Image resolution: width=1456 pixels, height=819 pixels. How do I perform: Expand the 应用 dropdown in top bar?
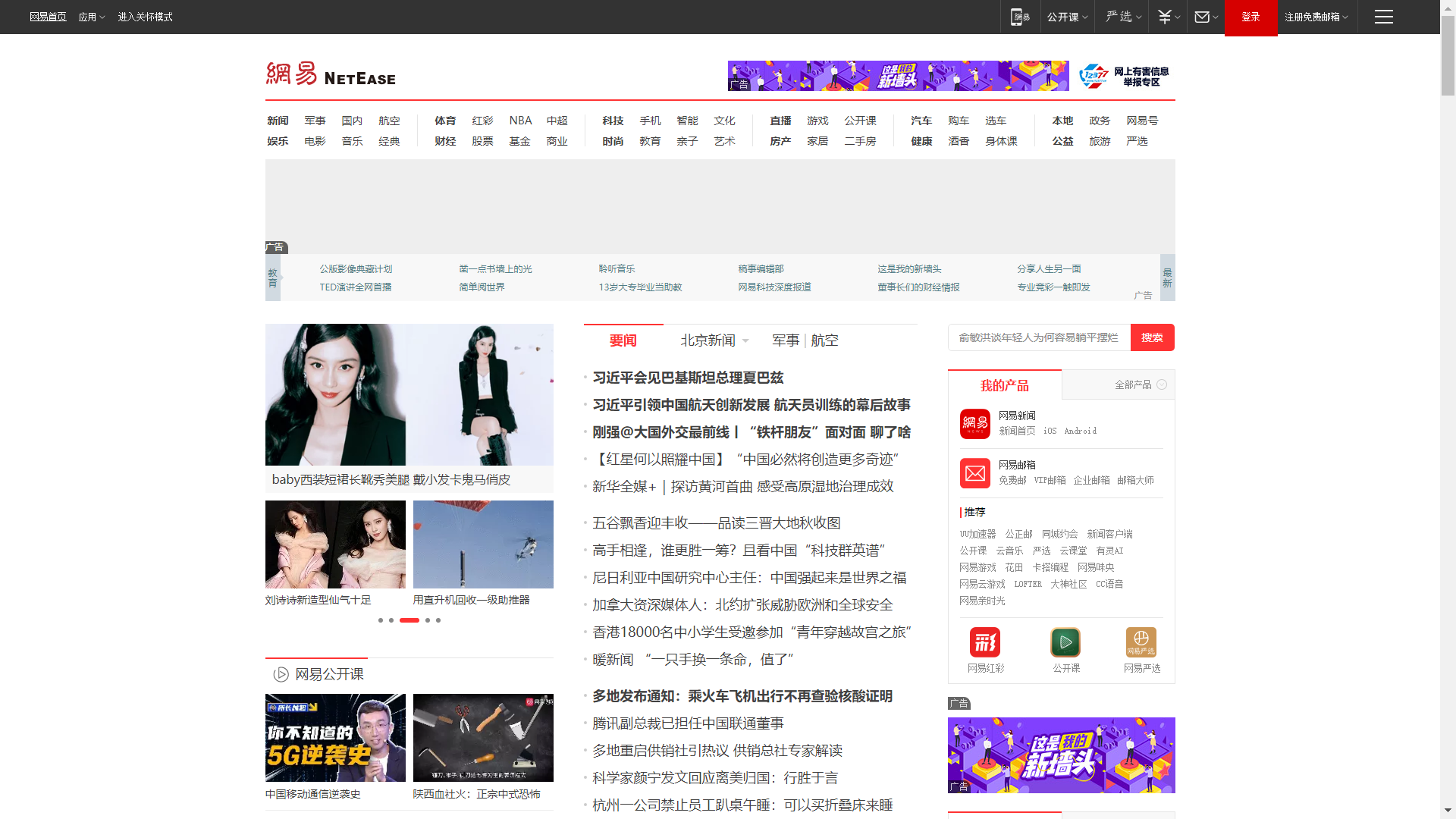click(x=92, y=17)
